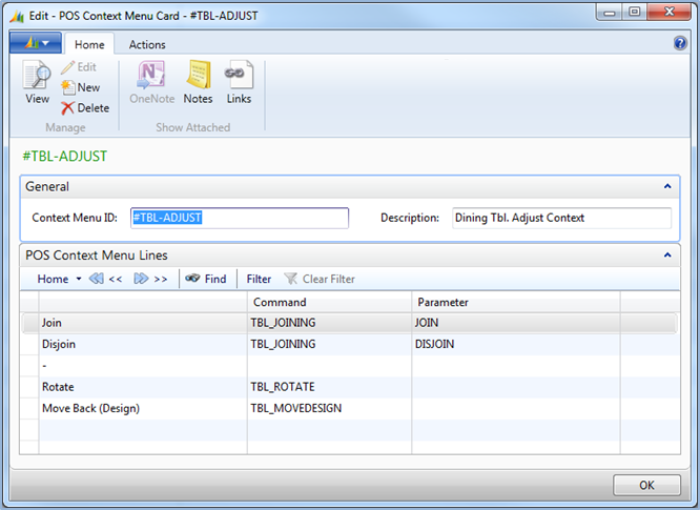Screen dimensions: 700x510
Task: Select the Home ribbon tab
Action: coord(89,44)
